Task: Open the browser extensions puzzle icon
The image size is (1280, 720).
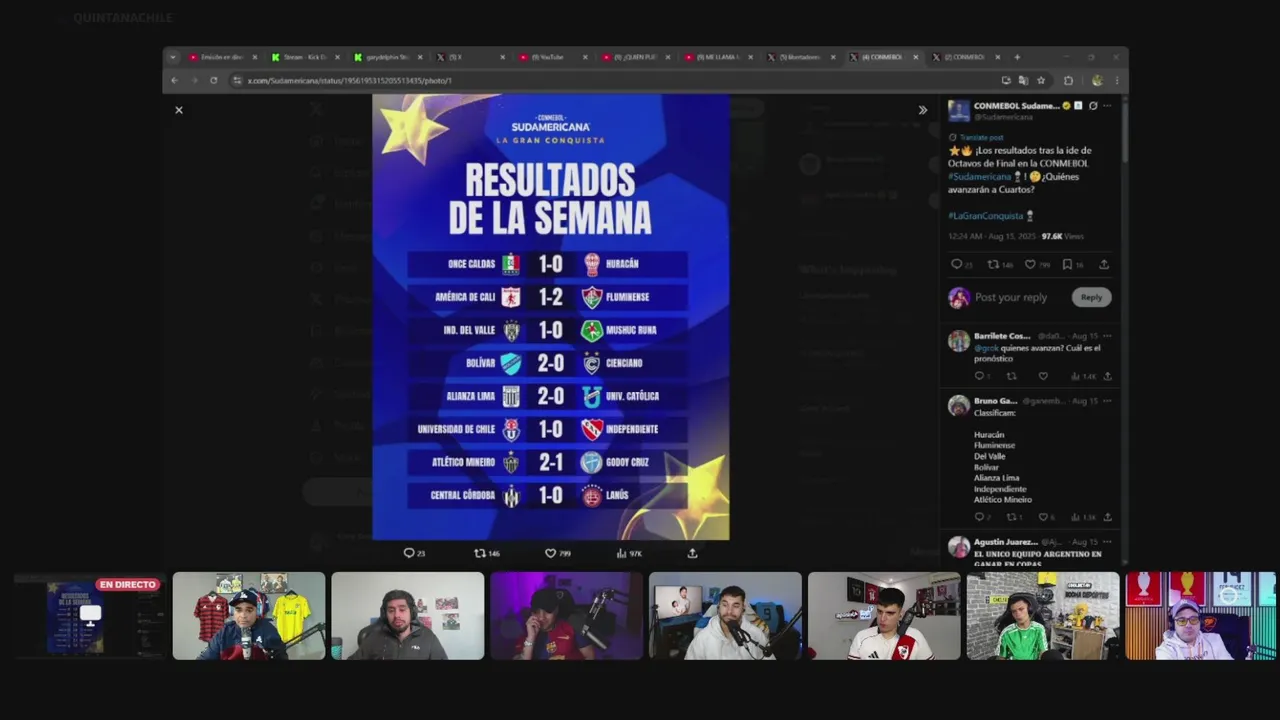Action: pos(1068,81)
